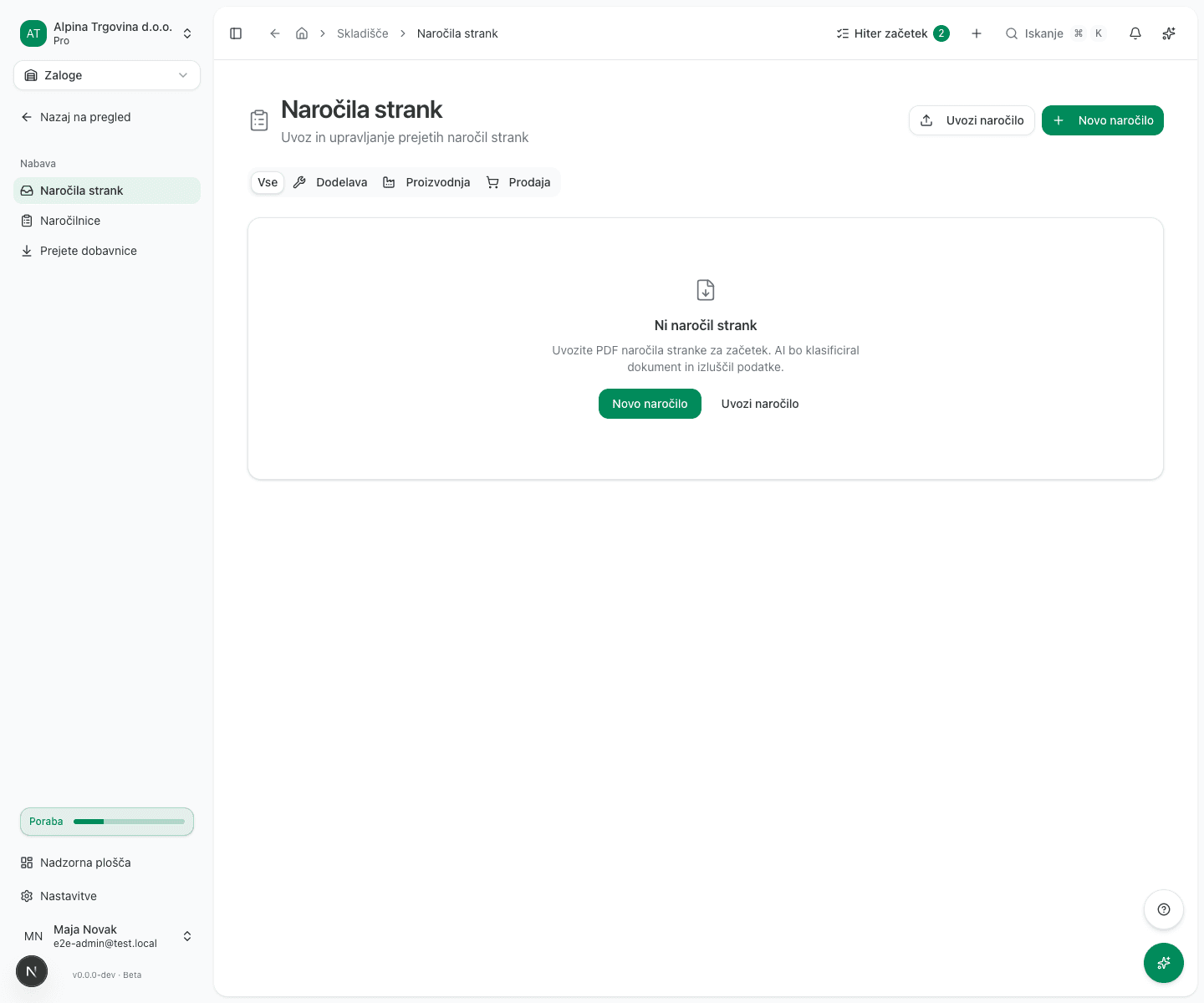Go back using the breadcrumb arrow
The image size is (1204, 1003).
(x=274, y=33)
